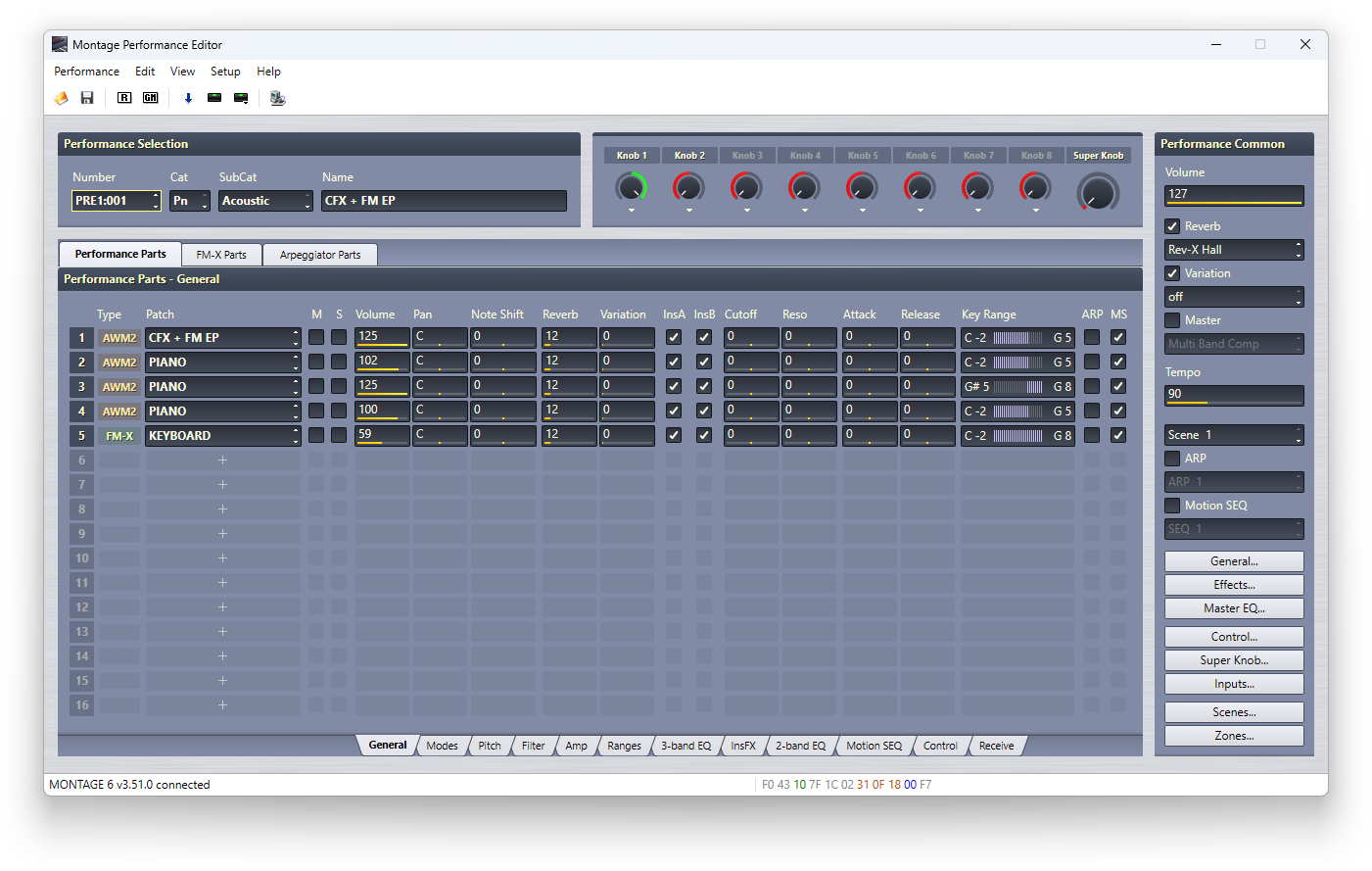Open the Setup menu
The width and height of the screenshot is (1372, 871).
tap(225, 72)
